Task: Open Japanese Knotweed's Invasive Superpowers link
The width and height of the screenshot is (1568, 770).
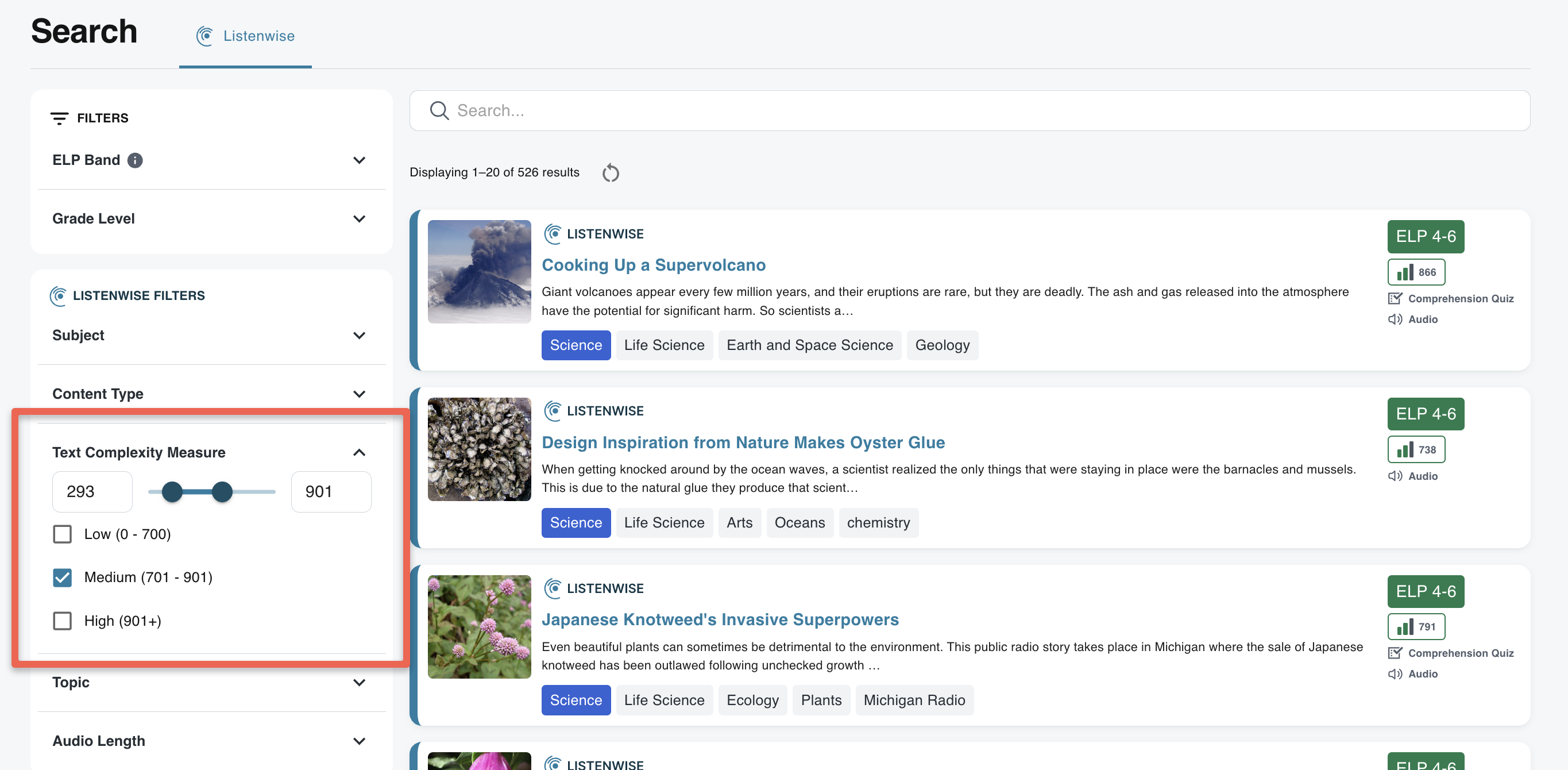Action: [x=720, y=619]
